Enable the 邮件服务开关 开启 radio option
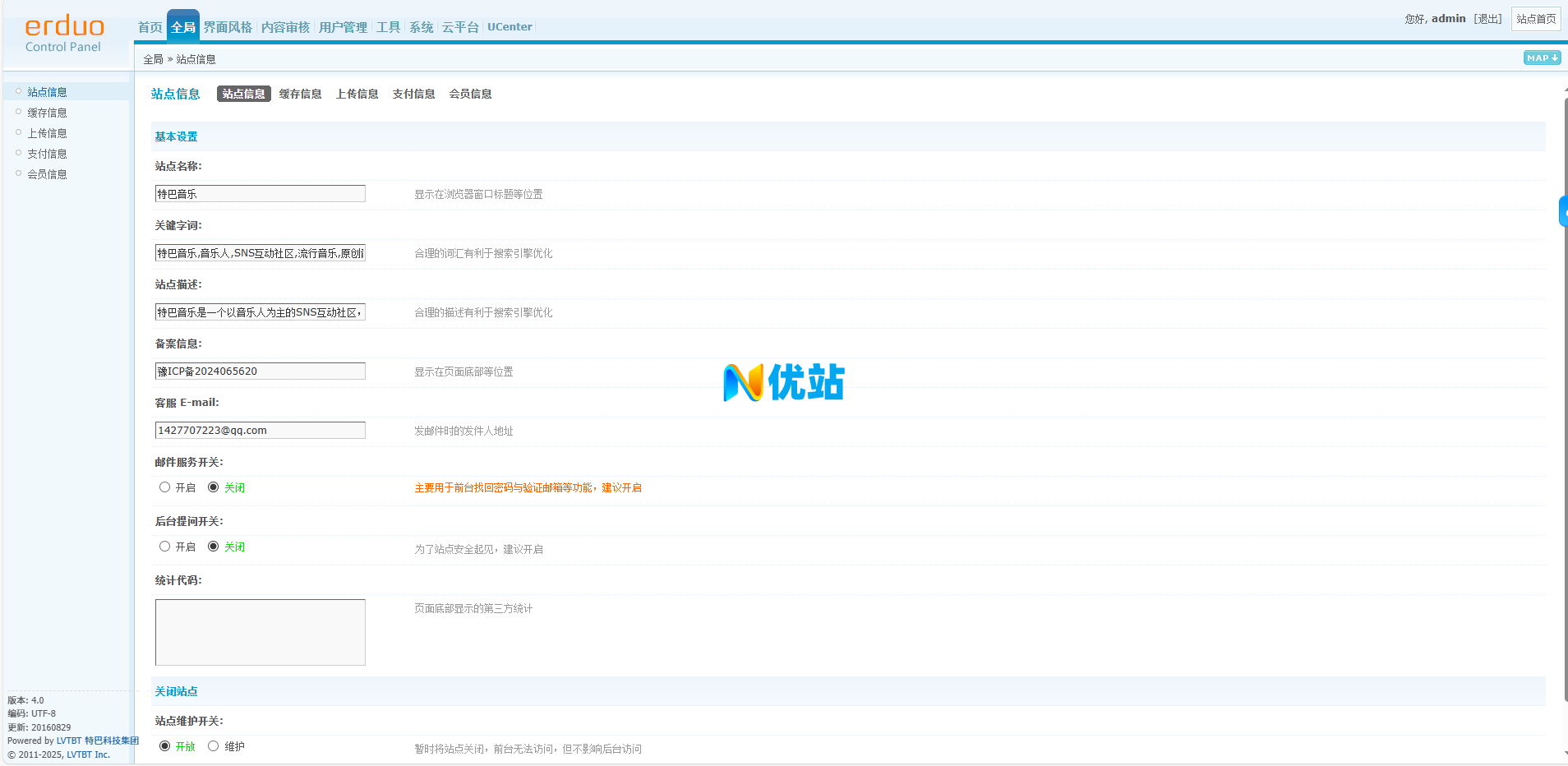Screen dimensions: 1568x766 point(165,487)
